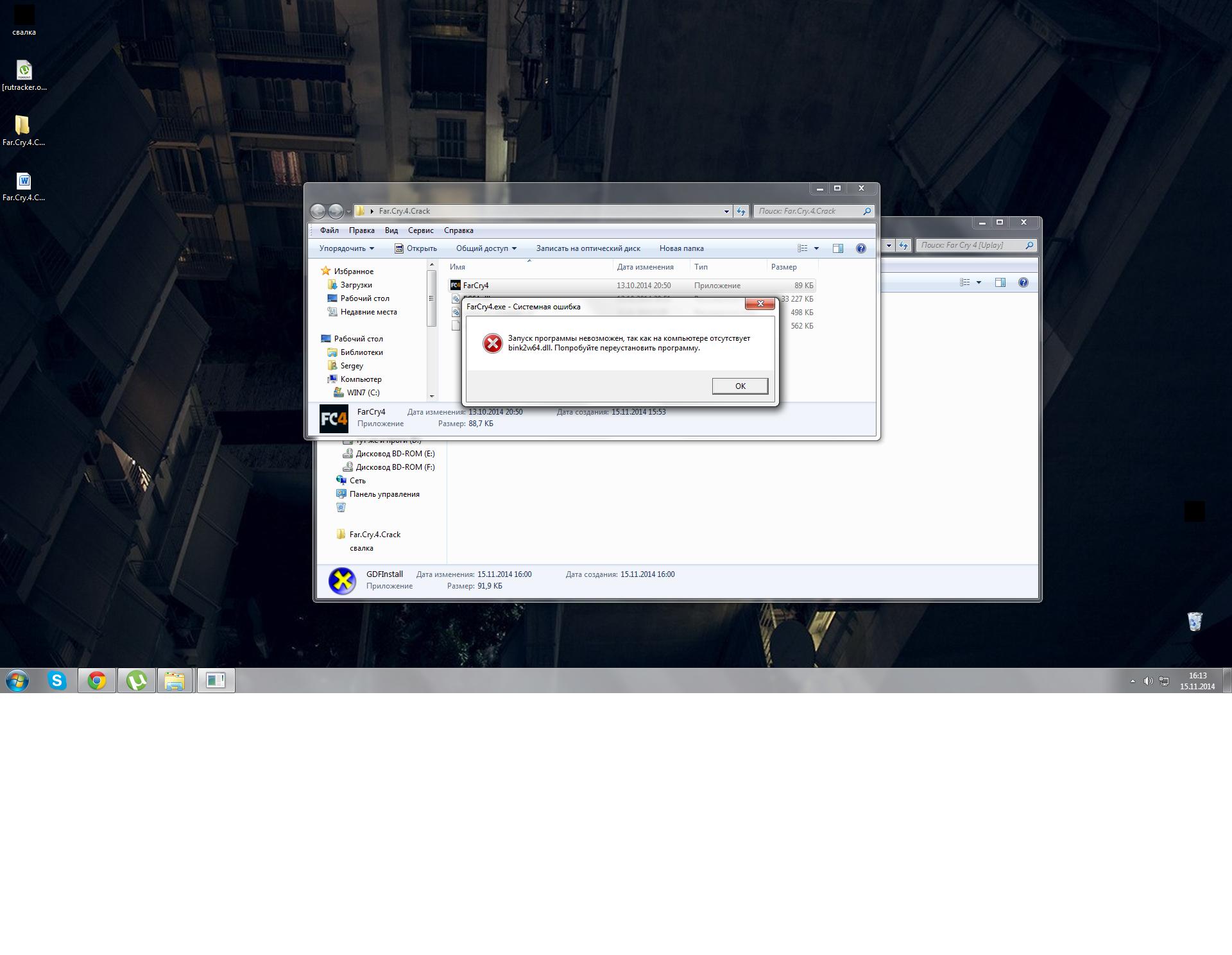Select Избранное in the navigation pane
The image size is (1232, 955).
354,271
